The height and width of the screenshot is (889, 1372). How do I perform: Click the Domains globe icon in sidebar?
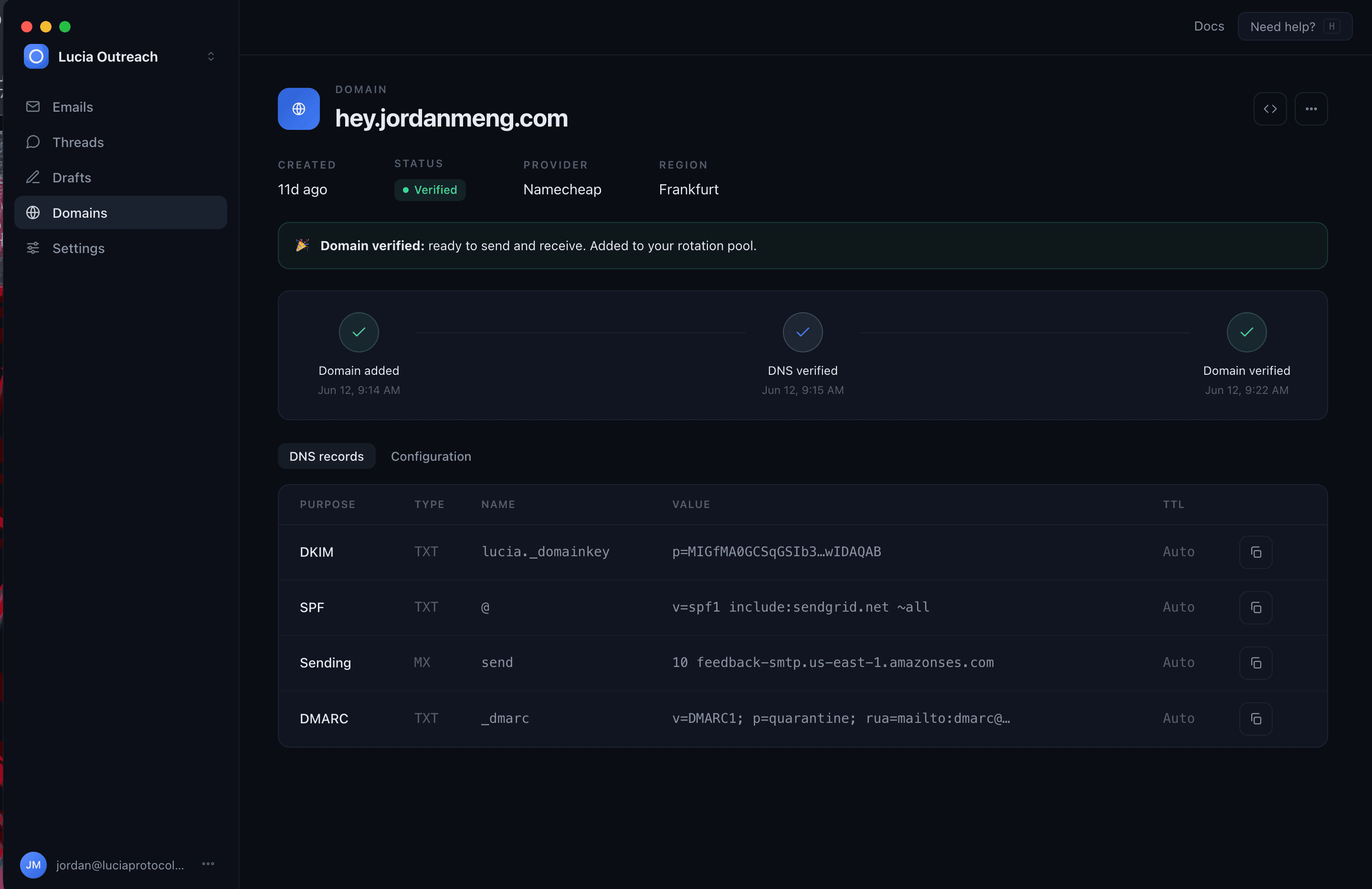[33, 213]
